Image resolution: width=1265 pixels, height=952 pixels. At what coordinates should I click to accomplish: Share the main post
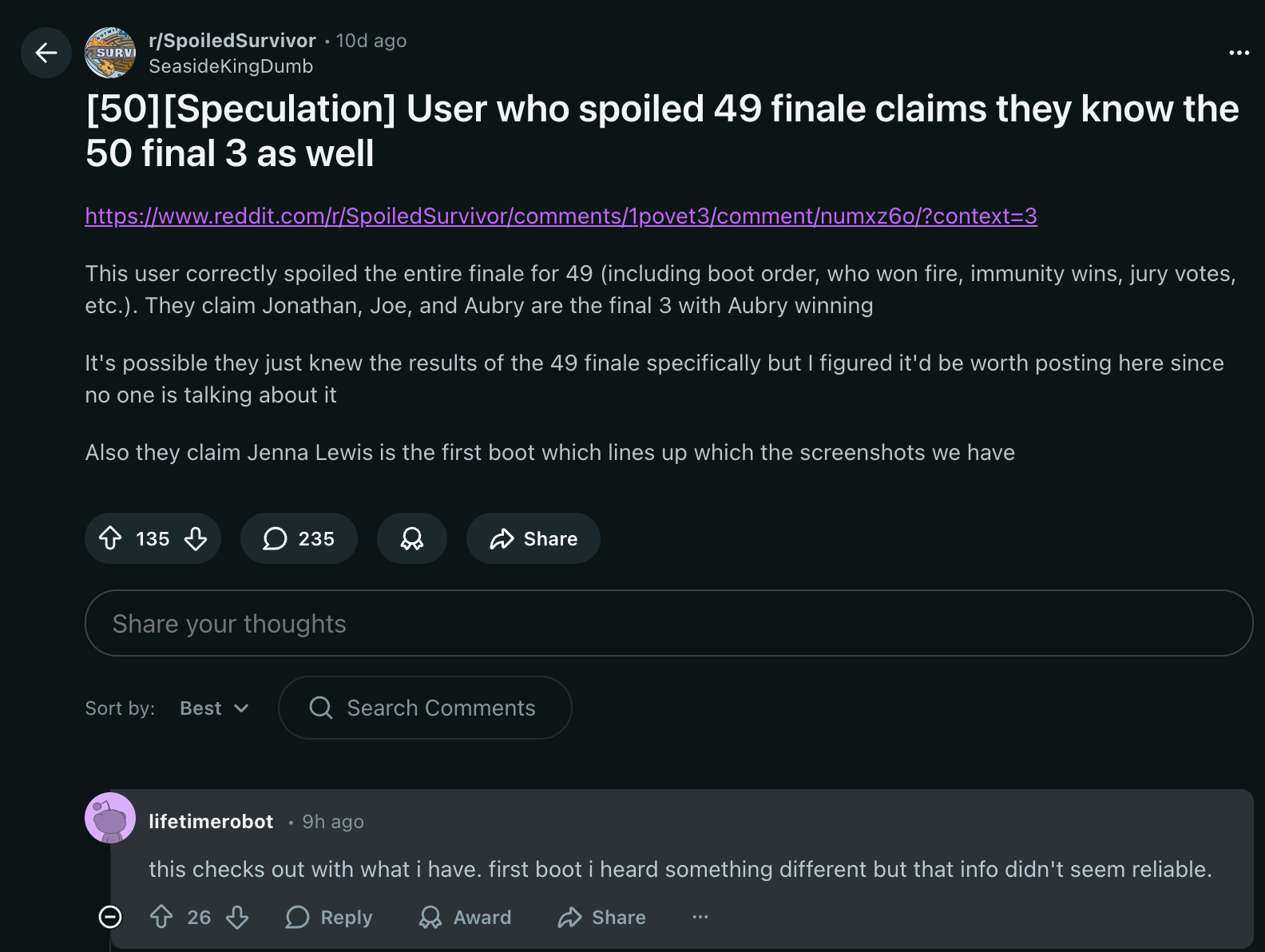(x=533, y=538)
